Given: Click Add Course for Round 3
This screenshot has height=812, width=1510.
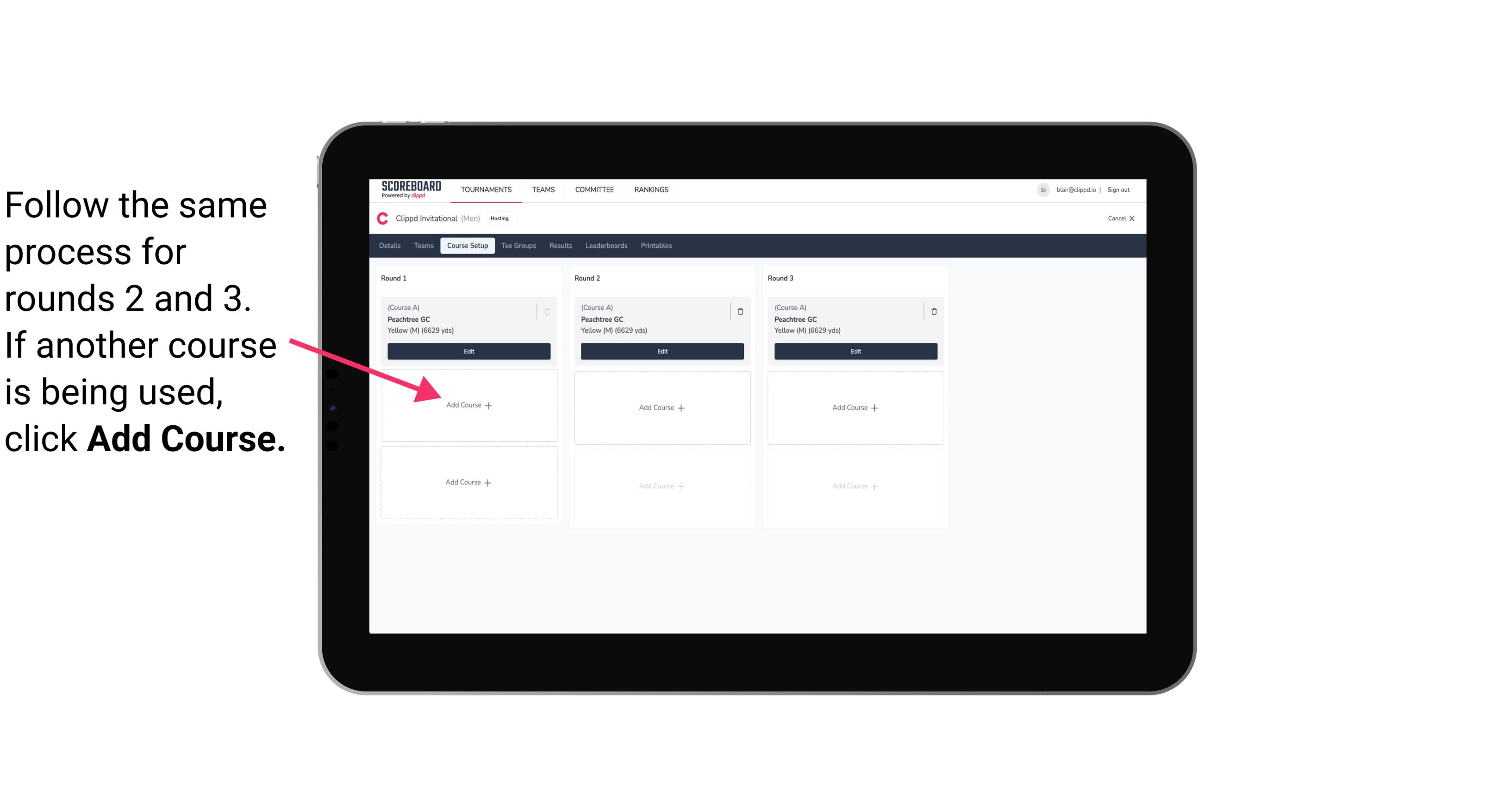Looking at the screenshot, I should point(855,407).
